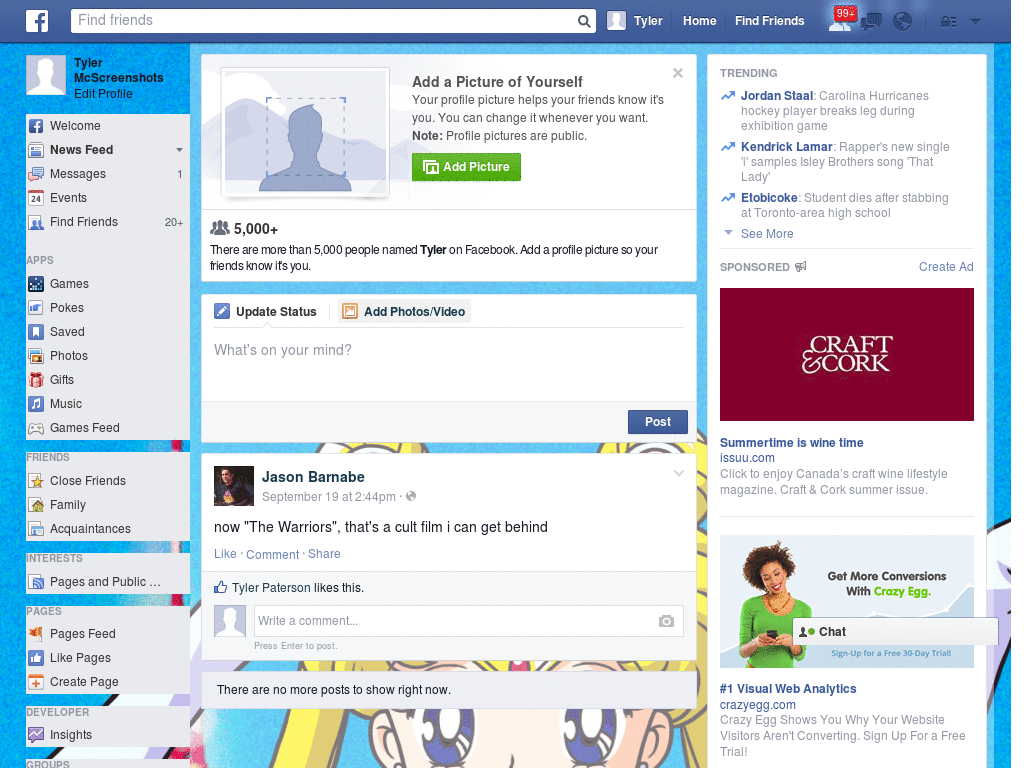Image resolution: width=1024 pixels, height=768 pixels.
Task: Share Jason Barnabe's post
Action: coord(324,554)
